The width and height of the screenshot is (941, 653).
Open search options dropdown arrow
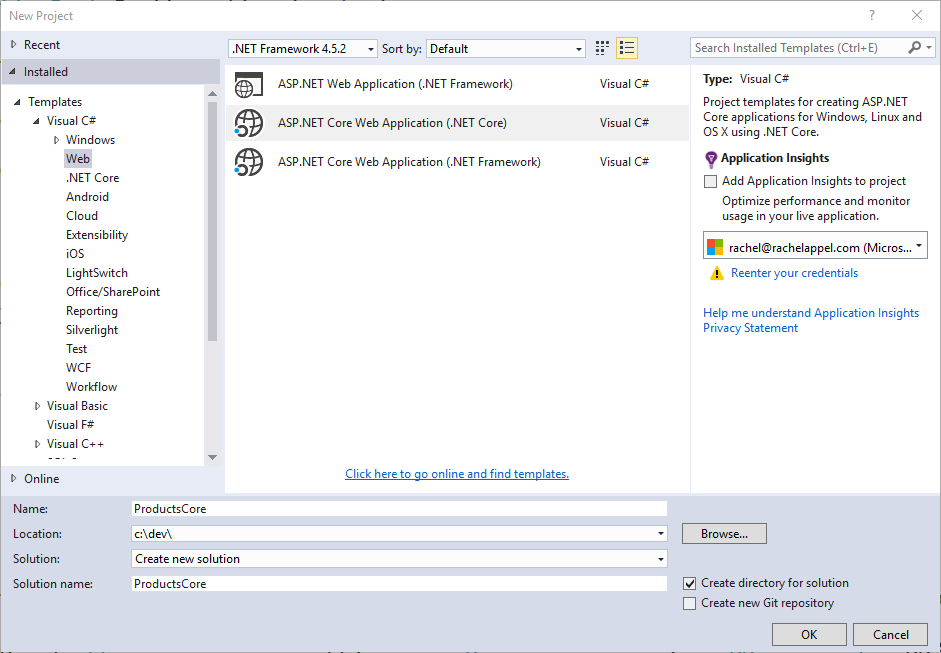click(x=929, y=47)
